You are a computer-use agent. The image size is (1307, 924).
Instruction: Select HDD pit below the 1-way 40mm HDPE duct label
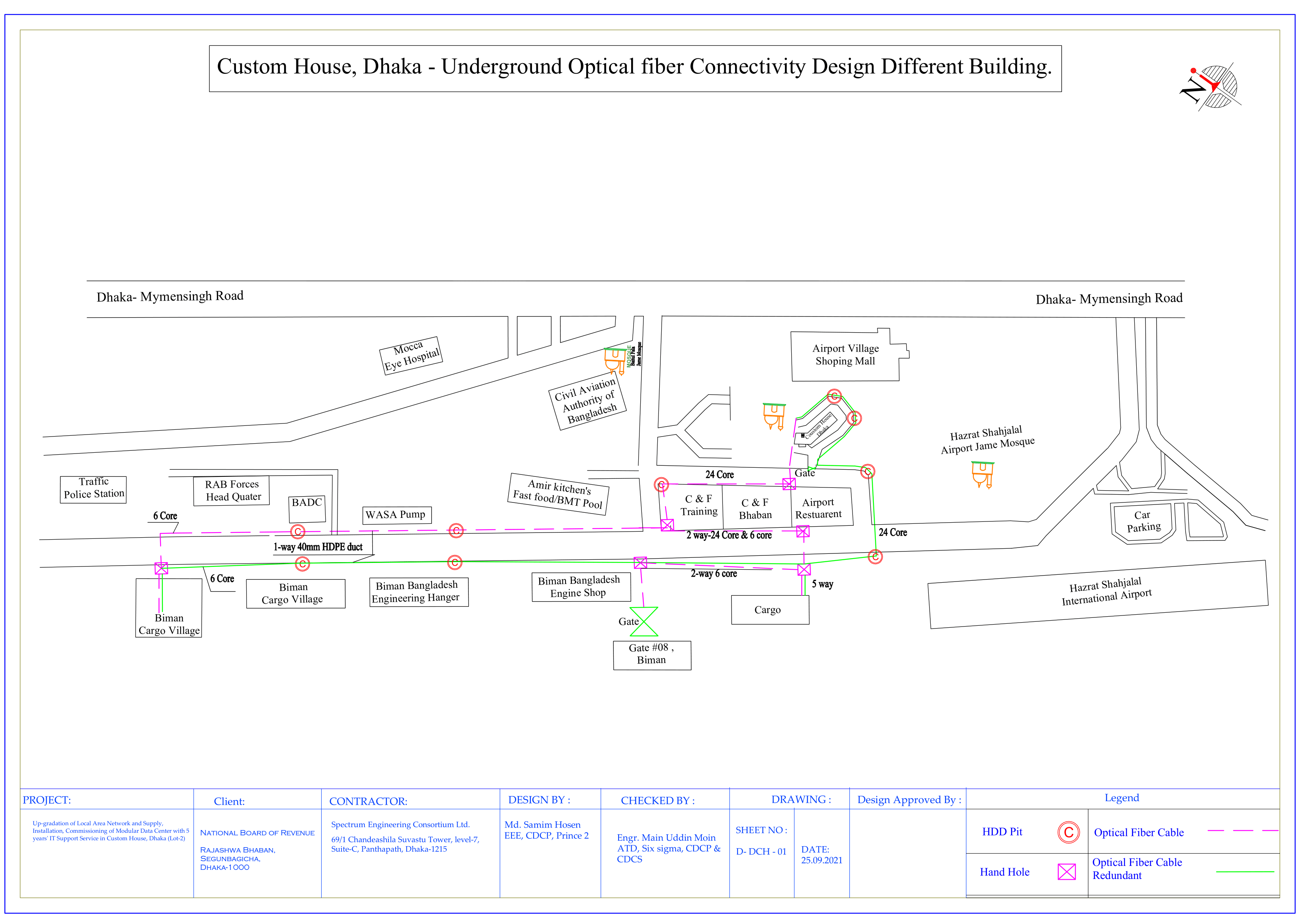point(303,564)
